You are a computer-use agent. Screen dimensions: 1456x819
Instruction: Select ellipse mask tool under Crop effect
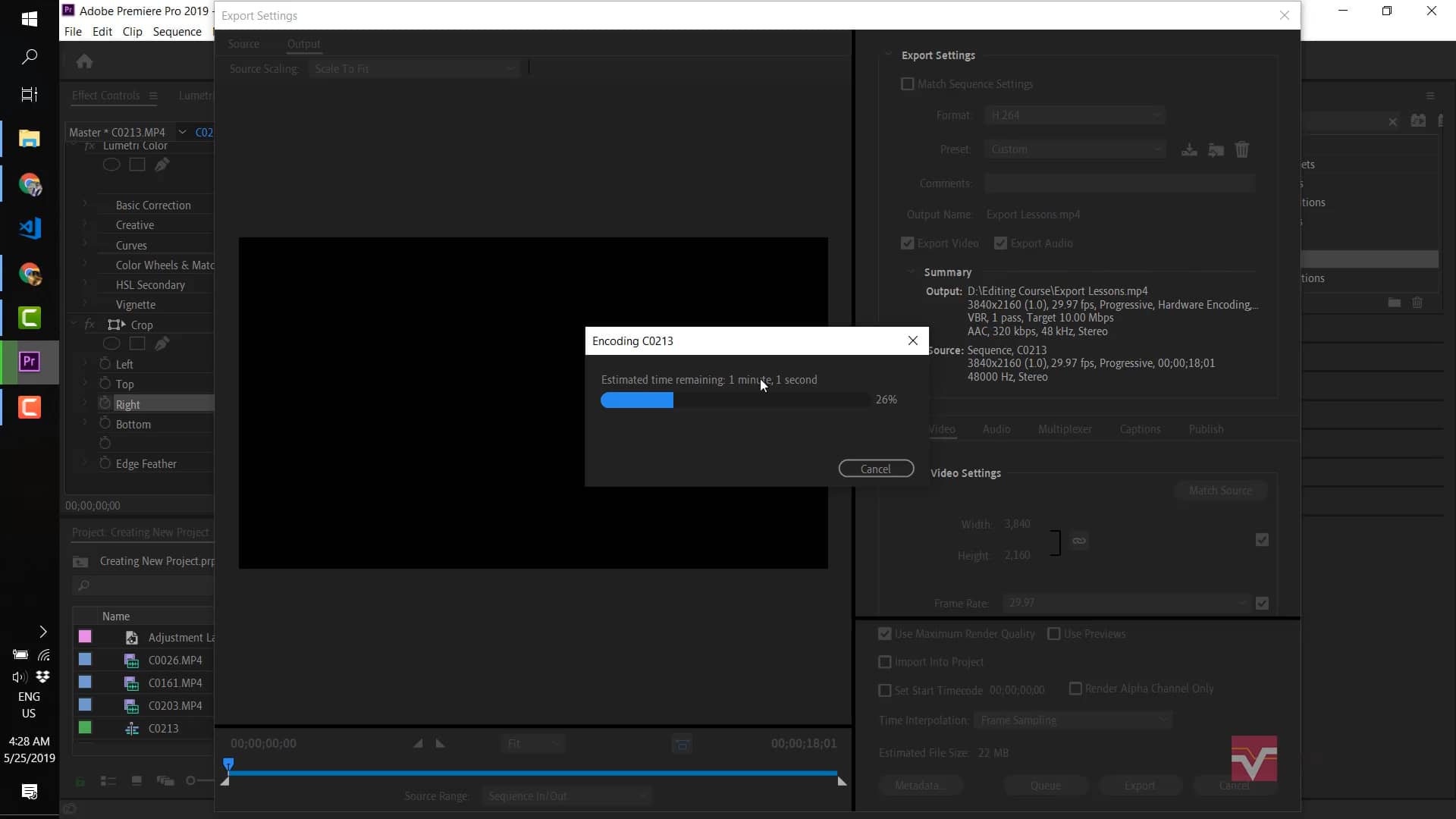click(111, 344)
